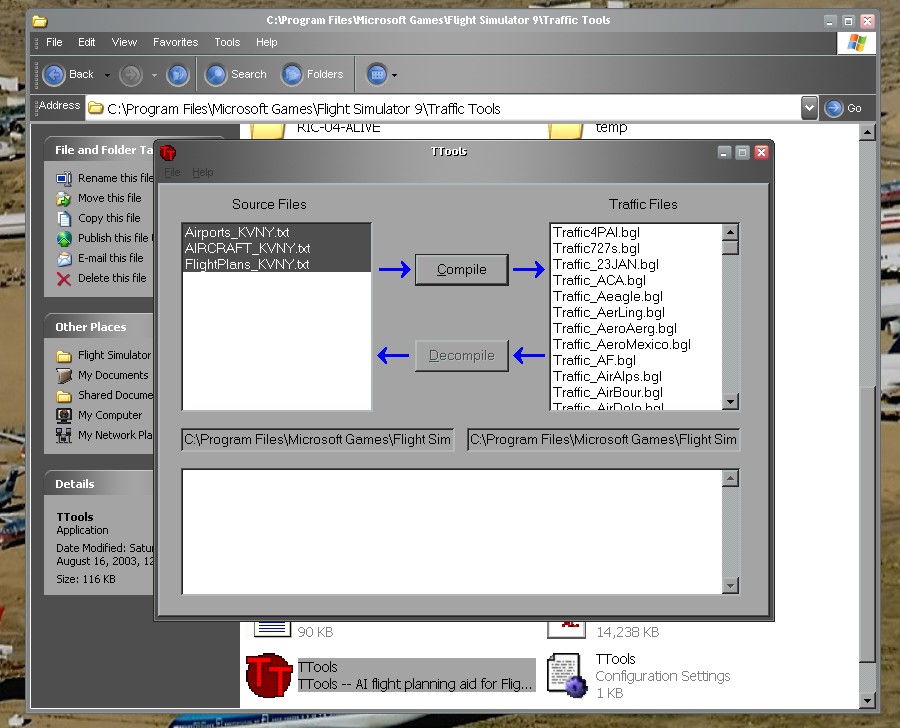
Task: Click the folder icon in Explorer title bar
Action: point(40,21)
